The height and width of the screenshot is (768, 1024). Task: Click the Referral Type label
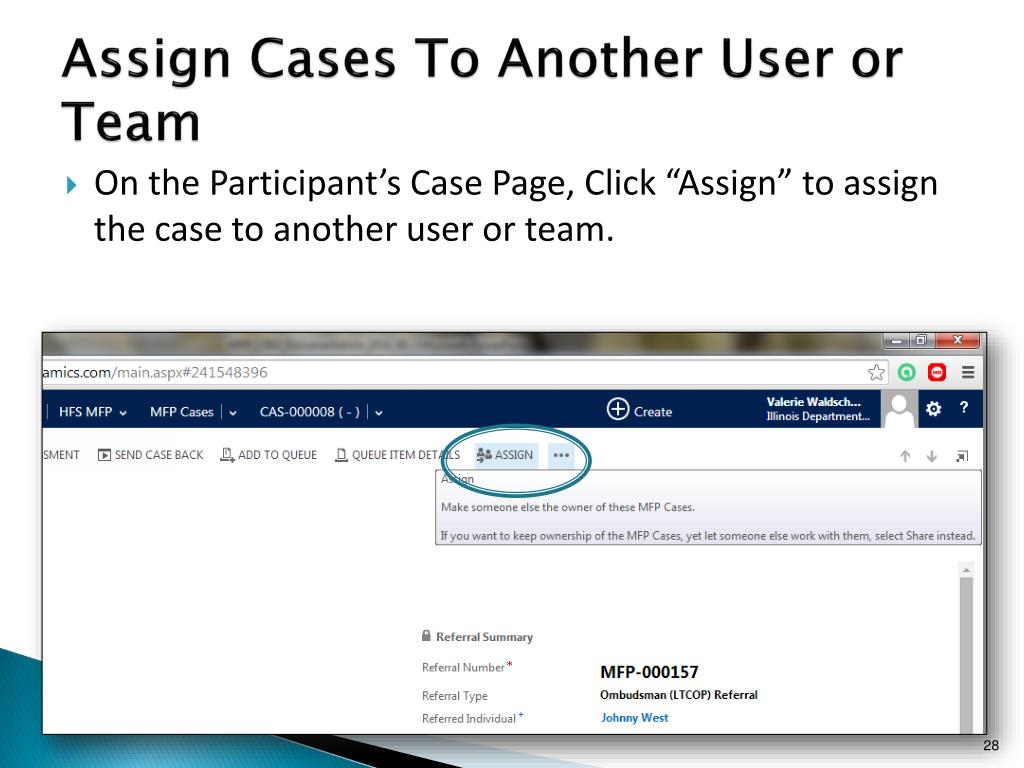(455, 696)
